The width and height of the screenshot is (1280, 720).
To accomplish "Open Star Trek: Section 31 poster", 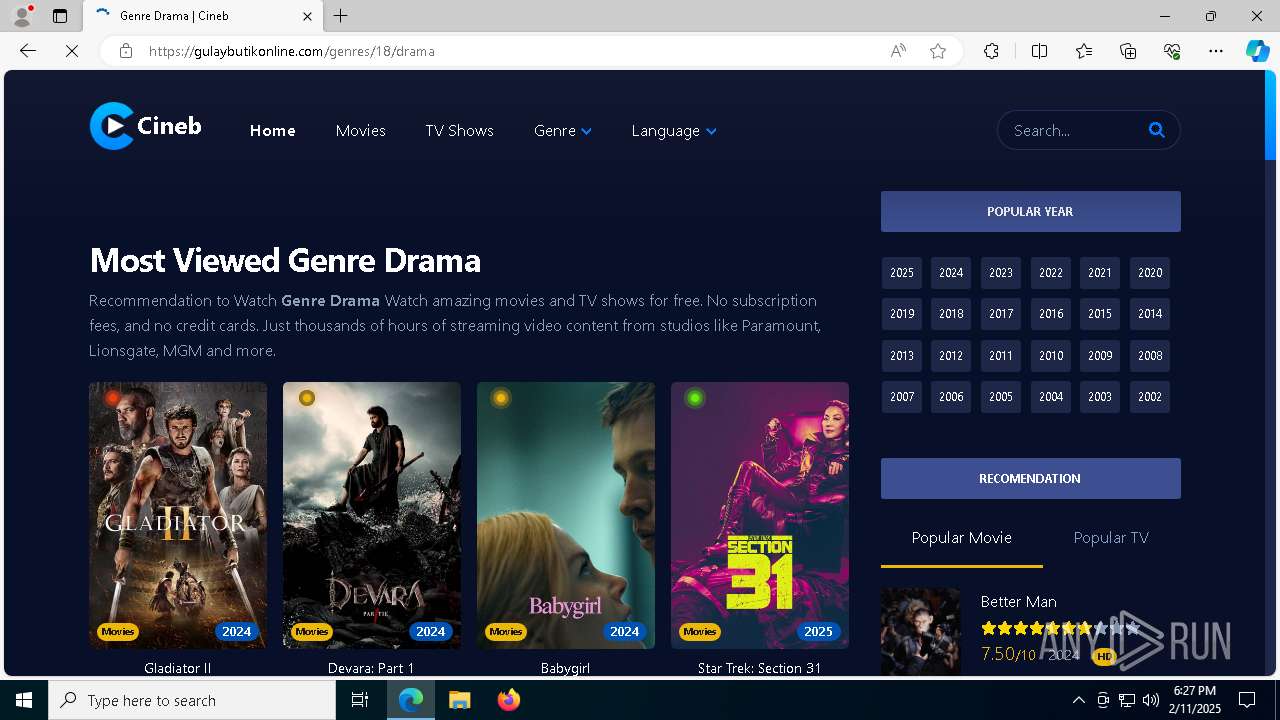I will click(x=760, y=515).
